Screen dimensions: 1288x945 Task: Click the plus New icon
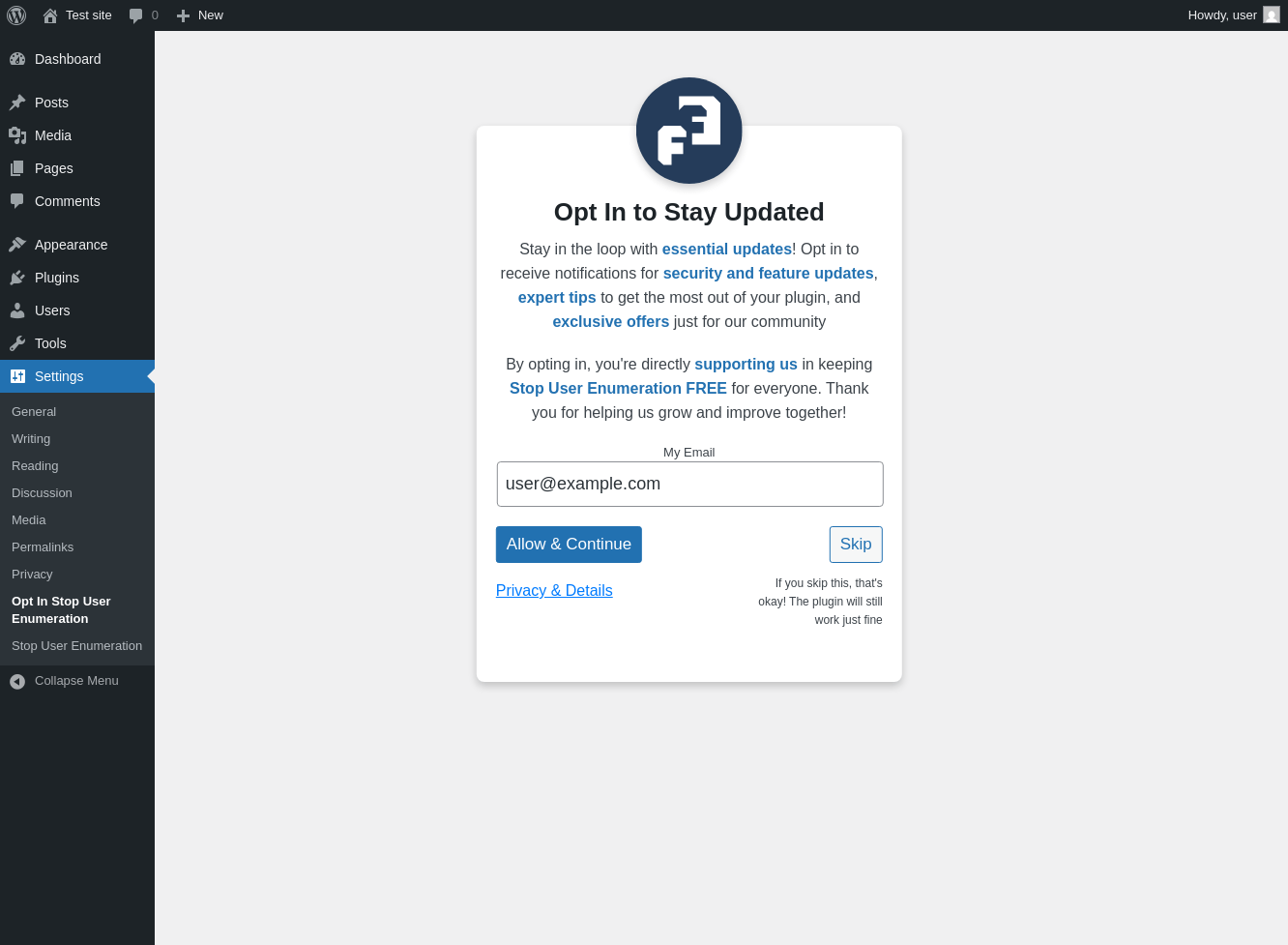coord(183,15)
